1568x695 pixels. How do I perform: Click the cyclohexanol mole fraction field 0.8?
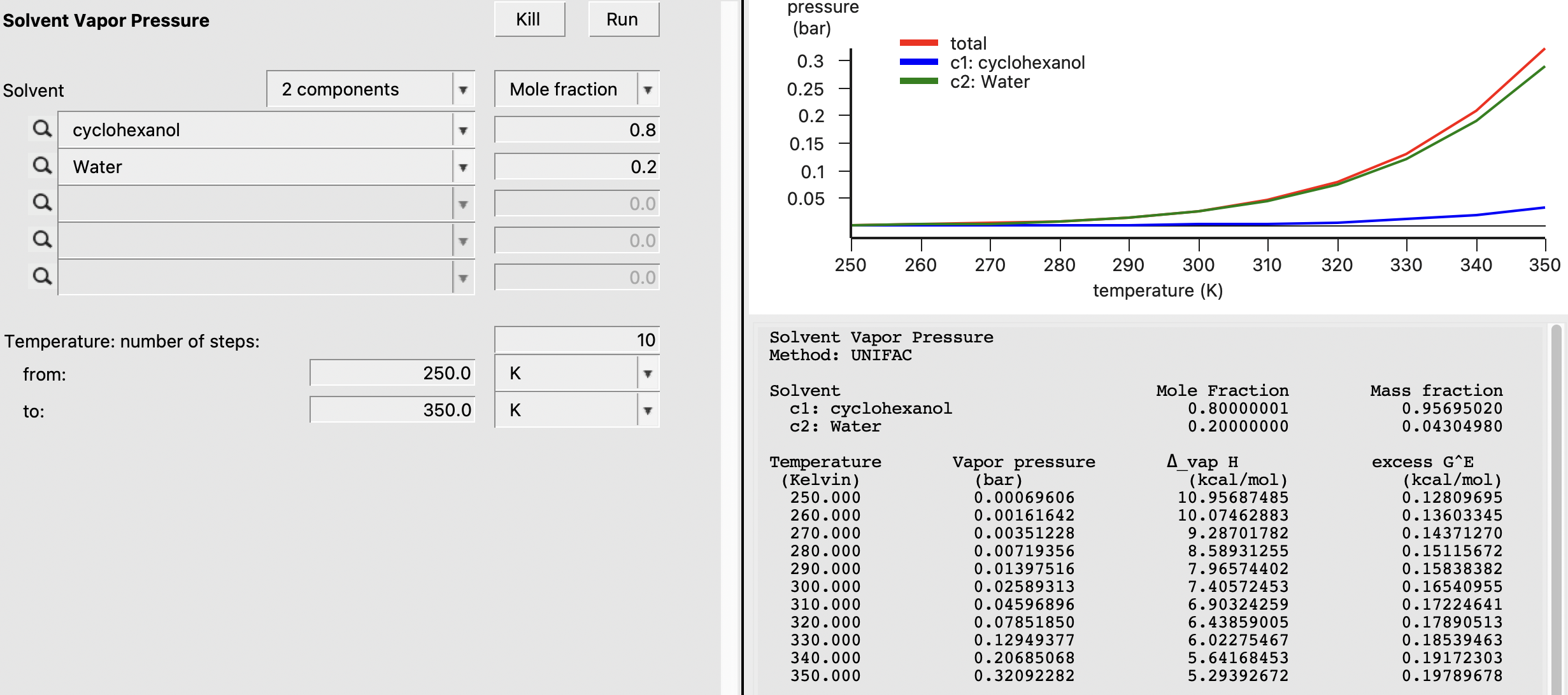pyautogui.click(x=576, y=130)
